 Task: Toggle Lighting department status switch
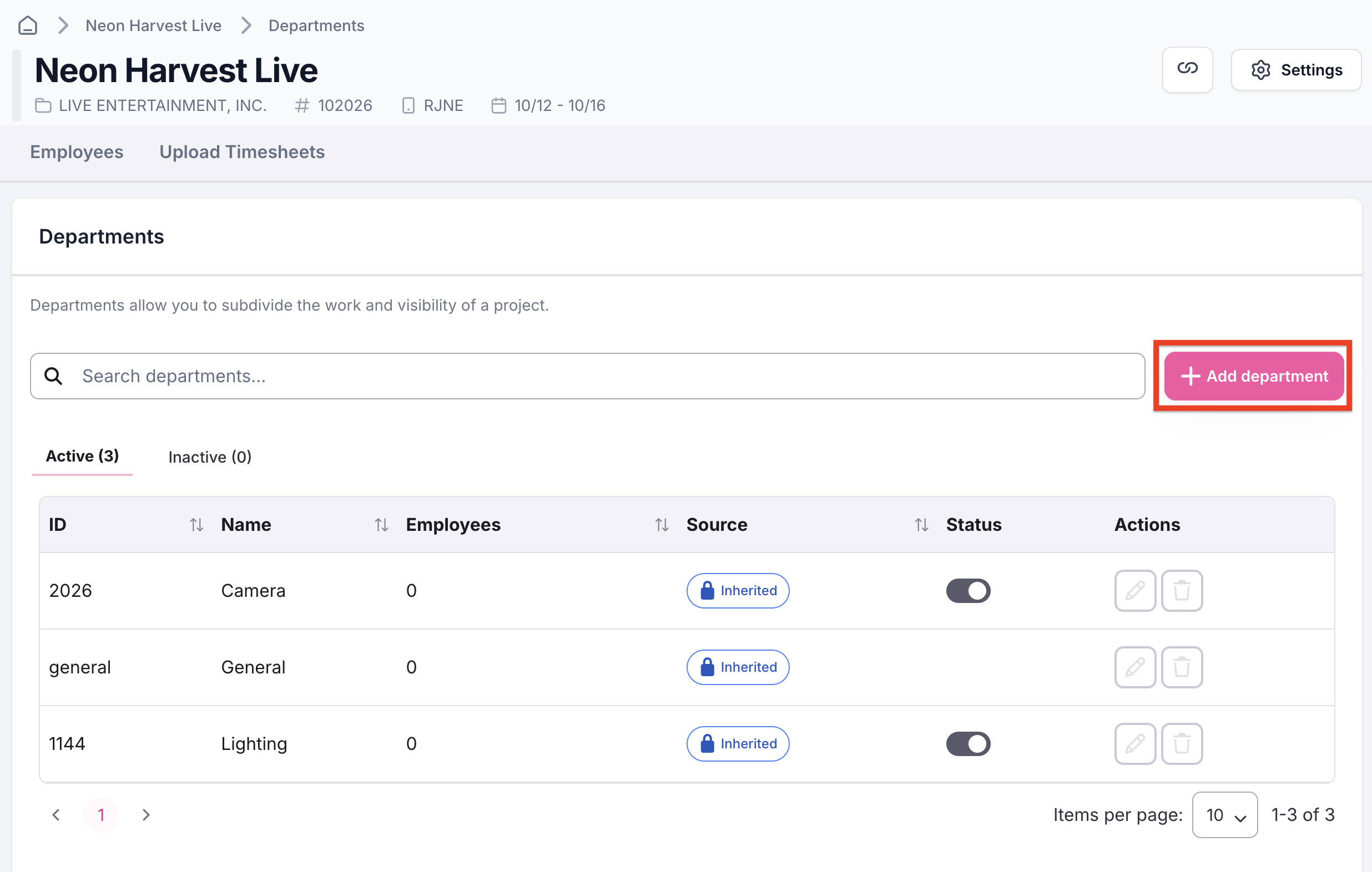[x=968, y=744]
